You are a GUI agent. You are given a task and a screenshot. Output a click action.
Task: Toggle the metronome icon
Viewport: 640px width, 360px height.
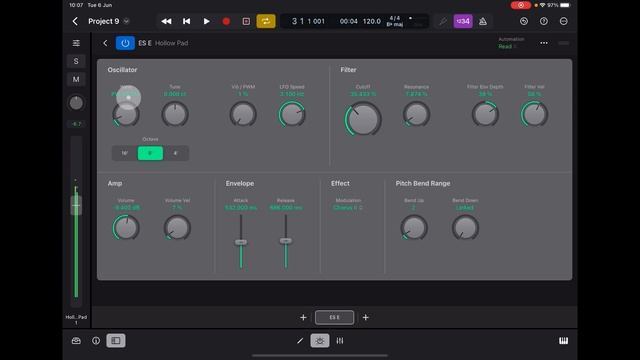pos(483,21)
